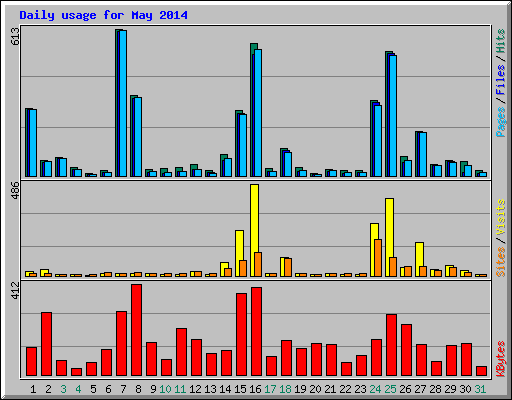The width and height of the screenshot is (512, 400).
Task: Click the 'Daily usage for May 2014' title
Action: (103, 15)
